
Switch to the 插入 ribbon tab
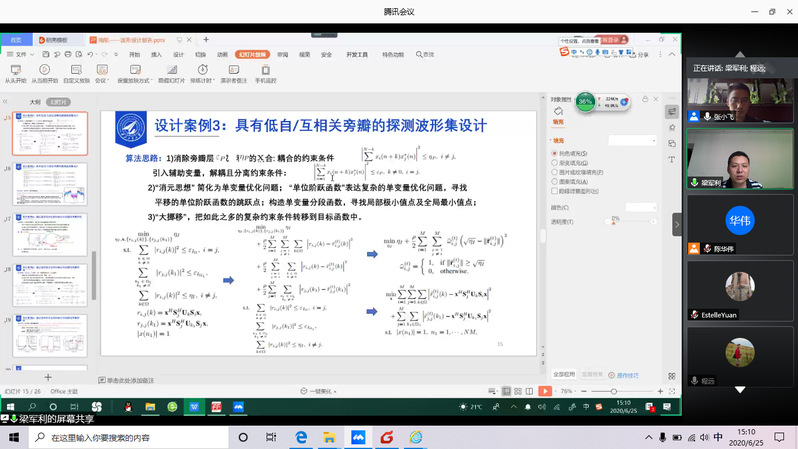click(156, 54)
